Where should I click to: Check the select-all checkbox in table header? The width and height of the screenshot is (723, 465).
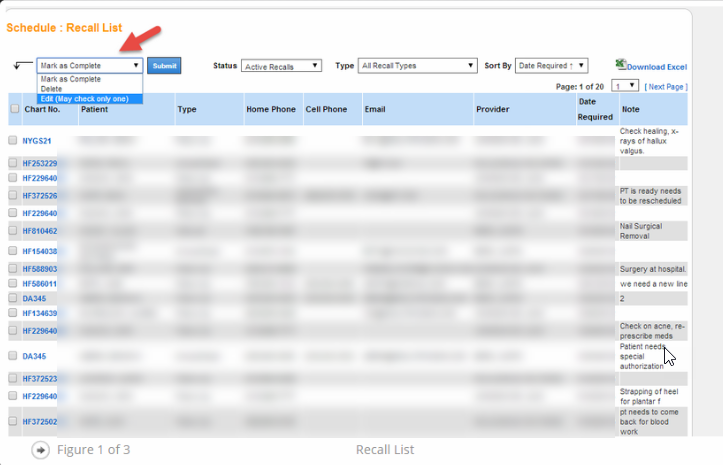point(14,109)
